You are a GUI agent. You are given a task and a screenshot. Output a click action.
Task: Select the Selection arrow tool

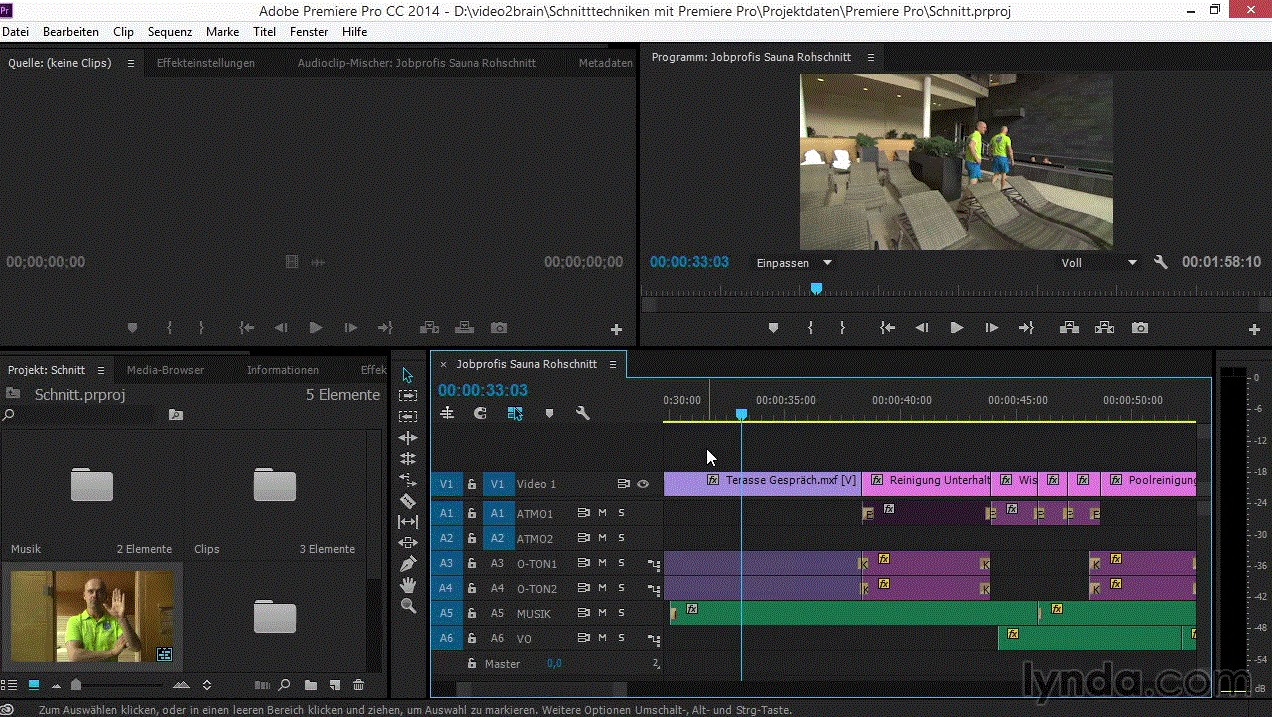[408, 375]
